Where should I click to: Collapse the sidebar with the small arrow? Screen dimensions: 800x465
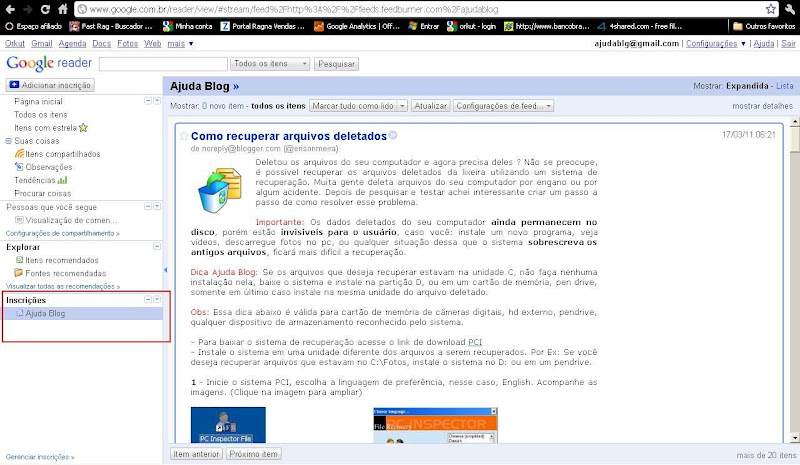pyautogui.click(x=165, y=270)
